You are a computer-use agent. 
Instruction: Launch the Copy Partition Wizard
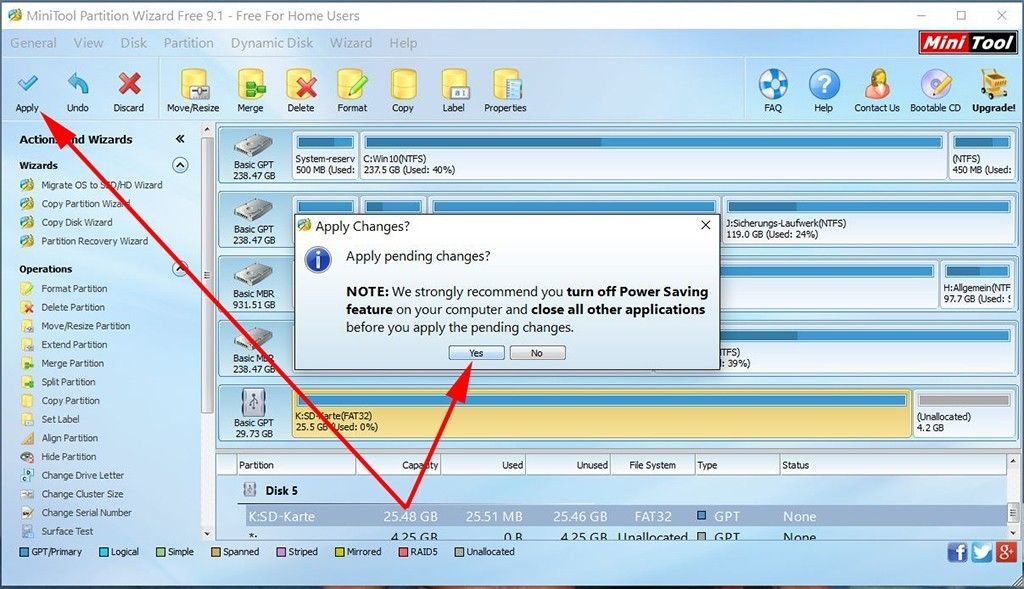coord(86,204)
